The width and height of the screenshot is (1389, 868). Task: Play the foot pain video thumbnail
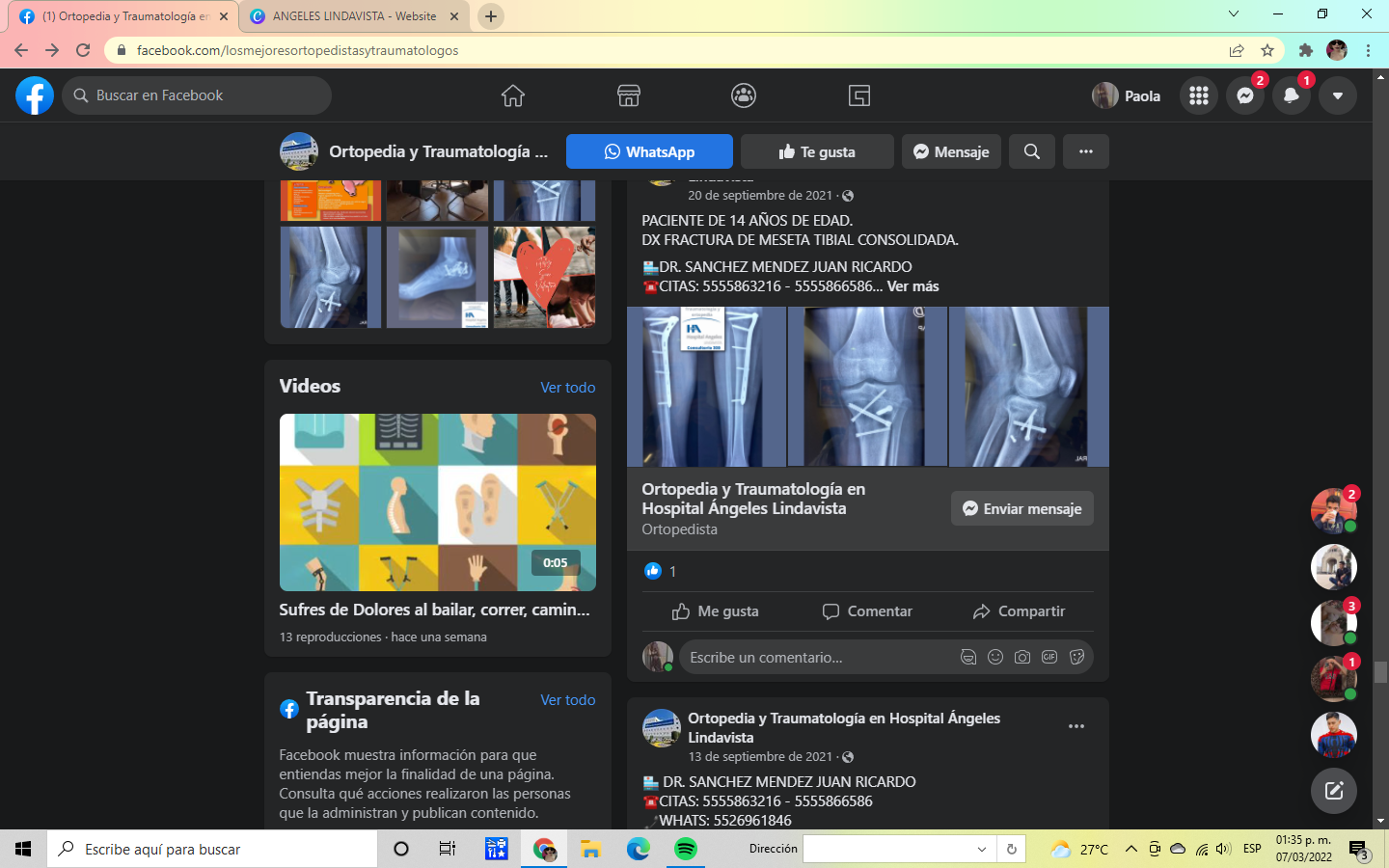click(x=438, y=502)
